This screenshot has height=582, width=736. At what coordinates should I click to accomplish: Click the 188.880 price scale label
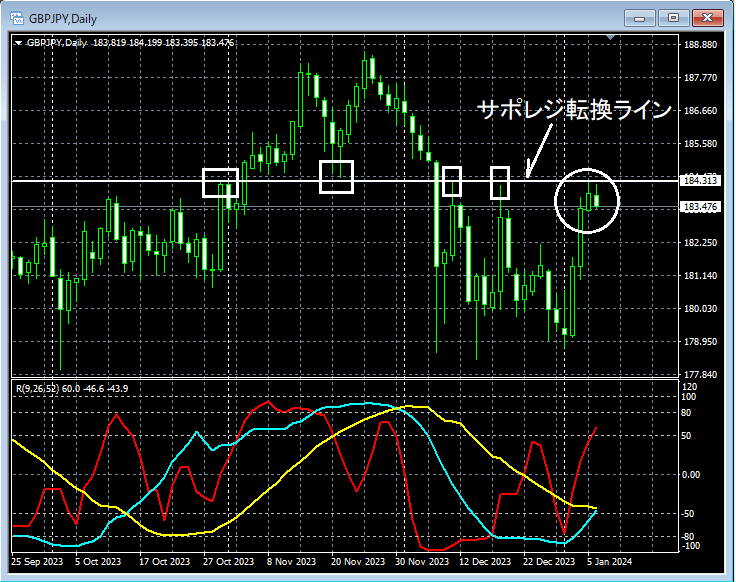click(x=700, y=45)
